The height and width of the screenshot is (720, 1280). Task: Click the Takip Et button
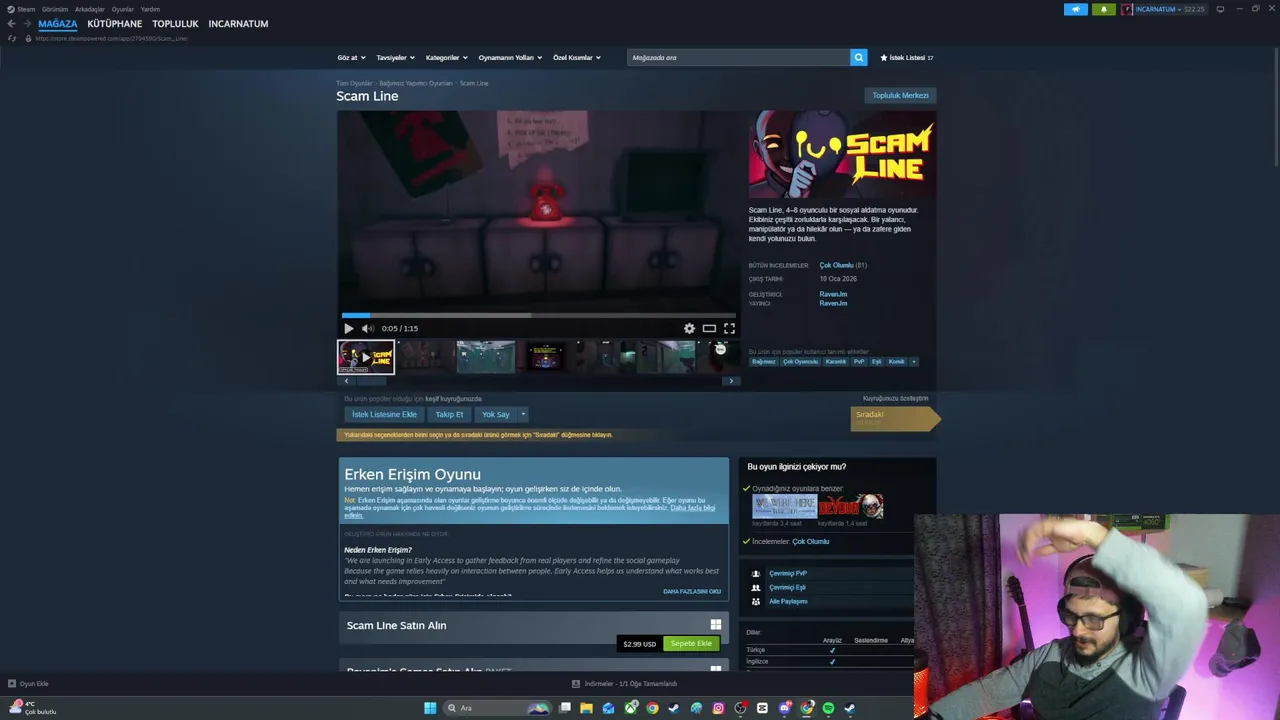(449, 414)
